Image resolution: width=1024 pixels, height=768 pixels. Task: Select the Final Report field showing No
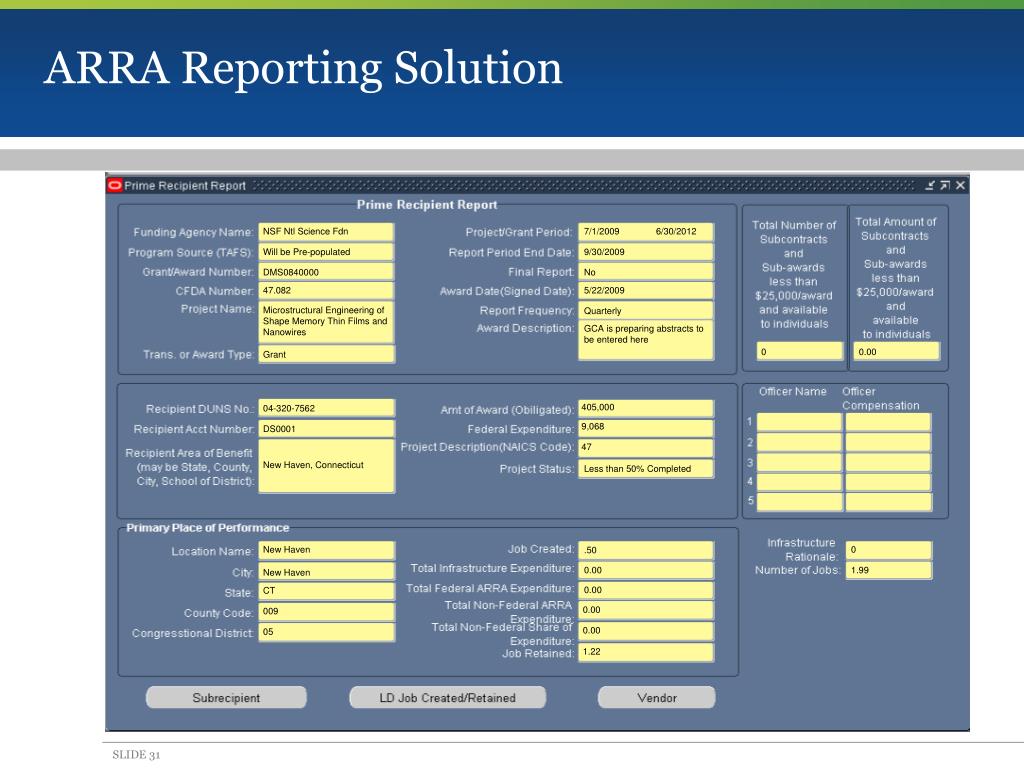pyautogui.click(x=646, y=272)
